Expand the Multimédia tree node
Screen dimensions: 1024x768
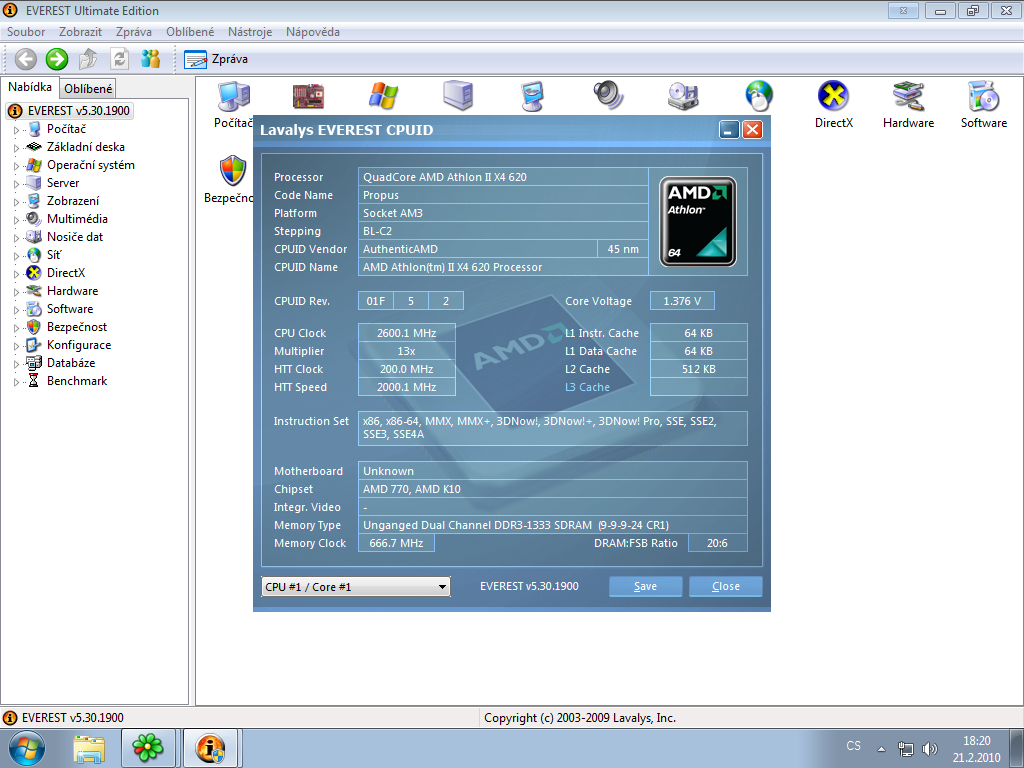pos(16,219)
